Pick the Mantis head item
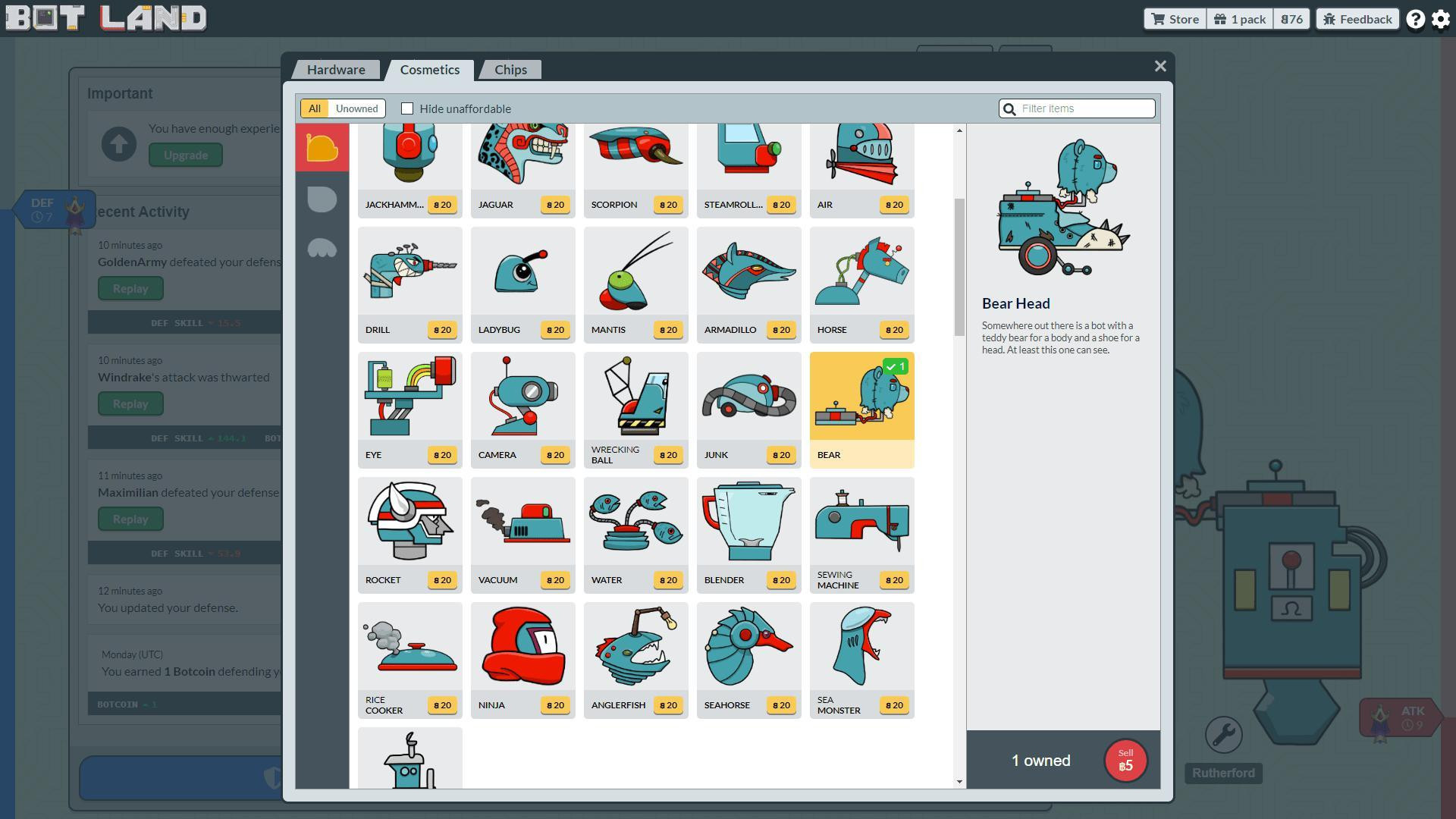 635,285
